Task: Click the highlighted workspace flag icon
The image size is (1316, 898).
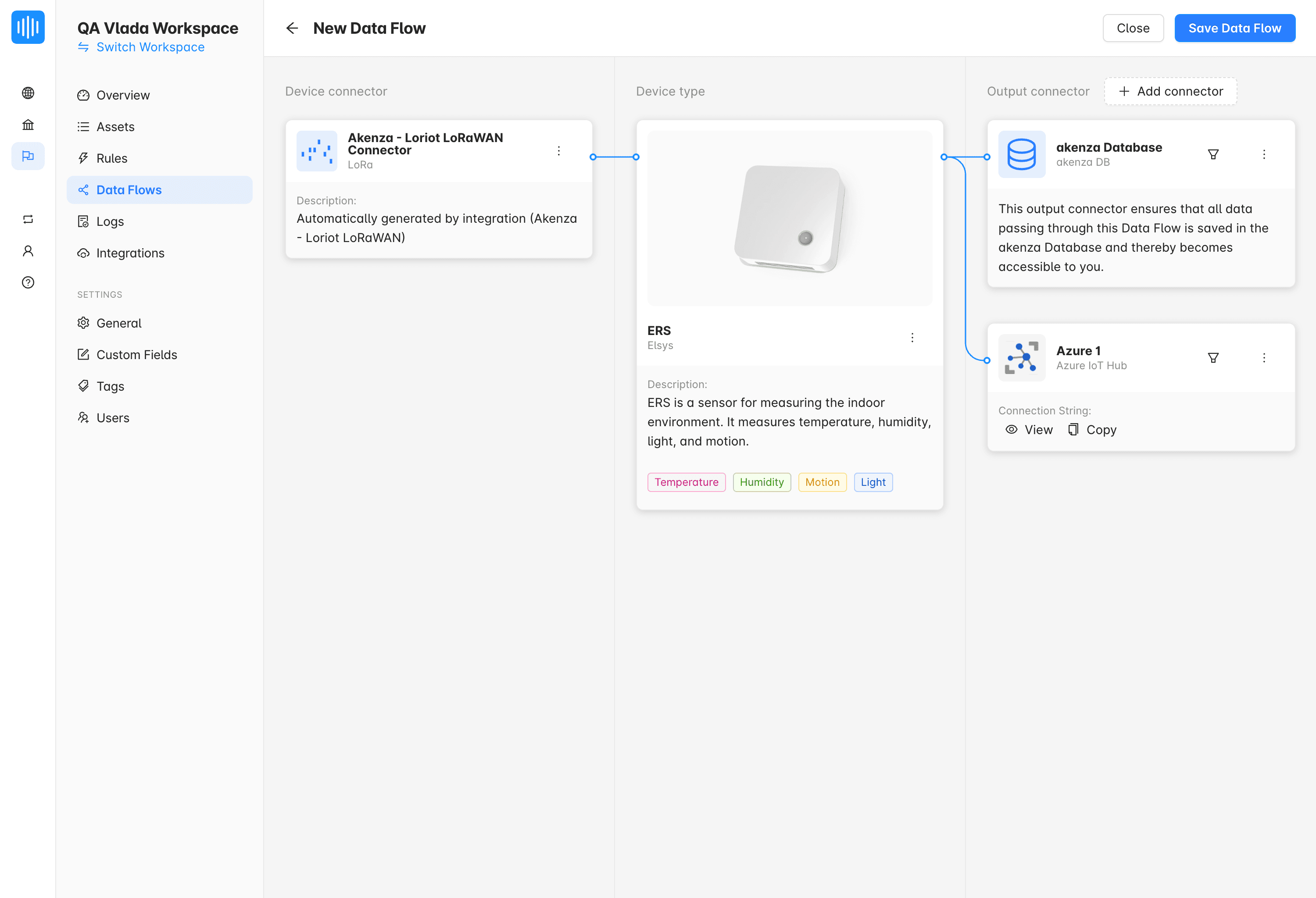Action: click(28, 156)
